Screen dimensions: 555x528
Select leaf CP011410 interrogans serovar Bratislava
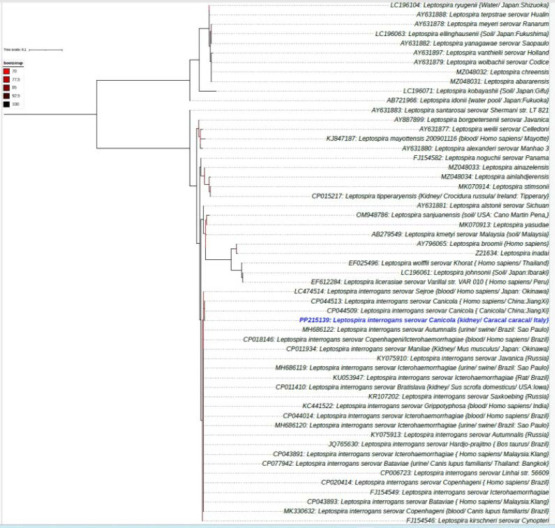412,387
